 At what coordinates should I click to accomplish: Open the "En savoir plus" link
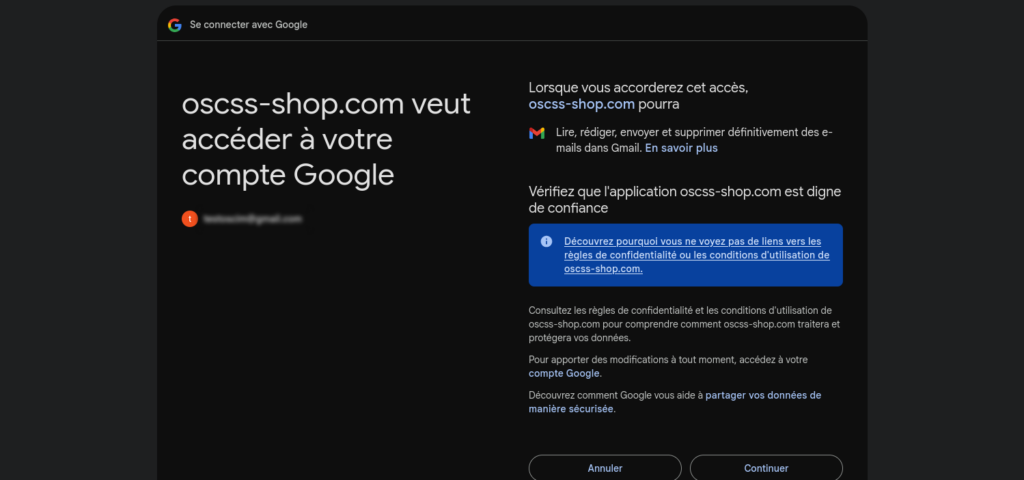click(x=681, y=148)
